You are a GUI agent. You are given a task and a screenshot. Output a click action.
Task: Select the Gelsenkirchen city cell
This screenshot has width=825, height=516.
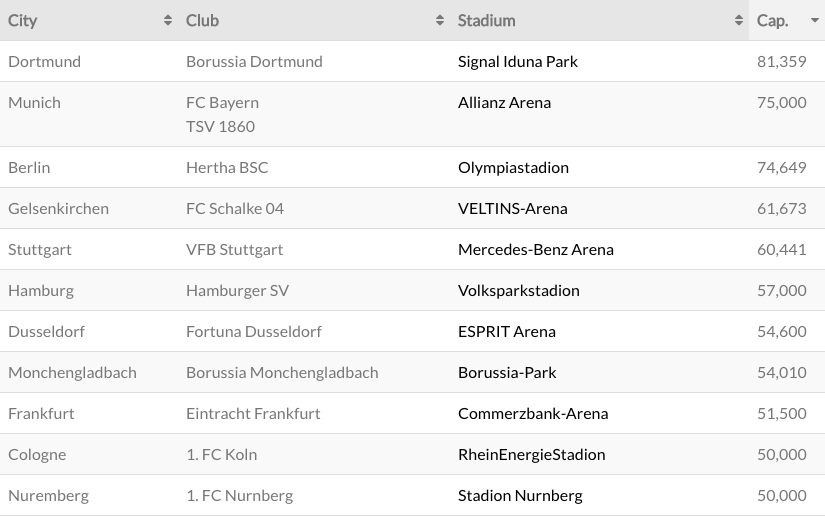point(58,209)
